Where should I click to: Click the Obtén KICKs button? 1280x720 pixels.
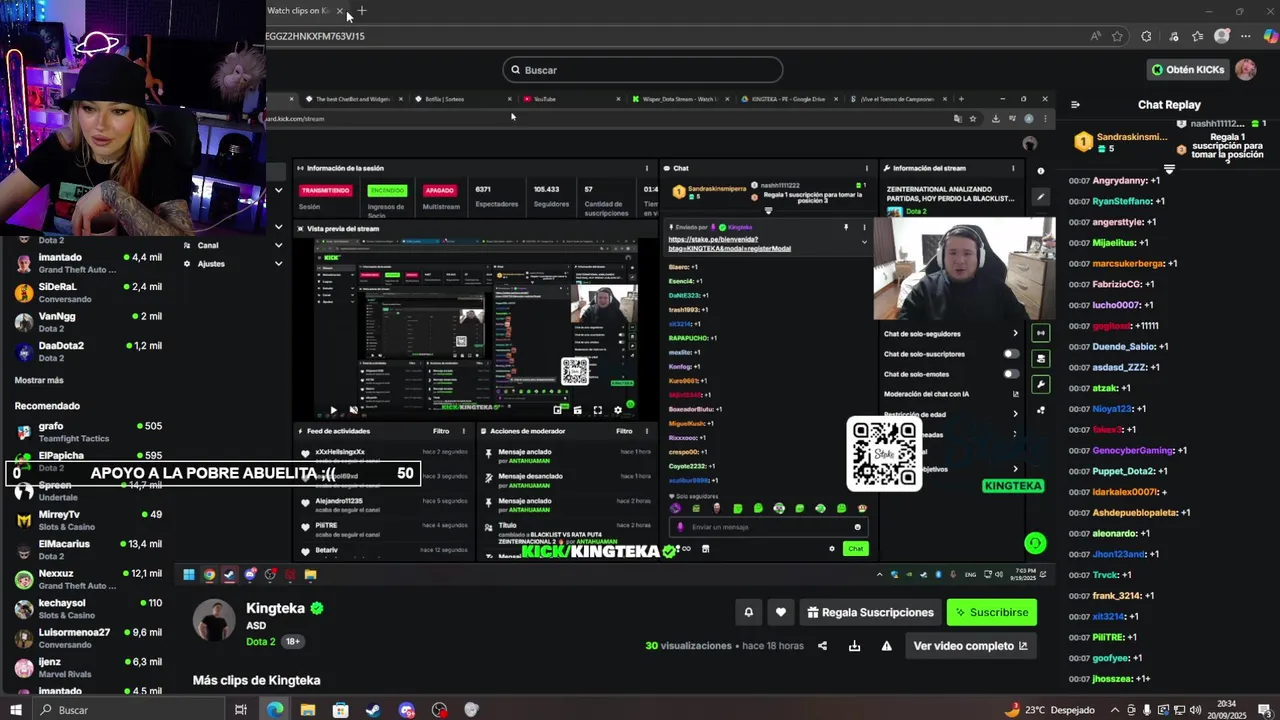coord(1187,70)
